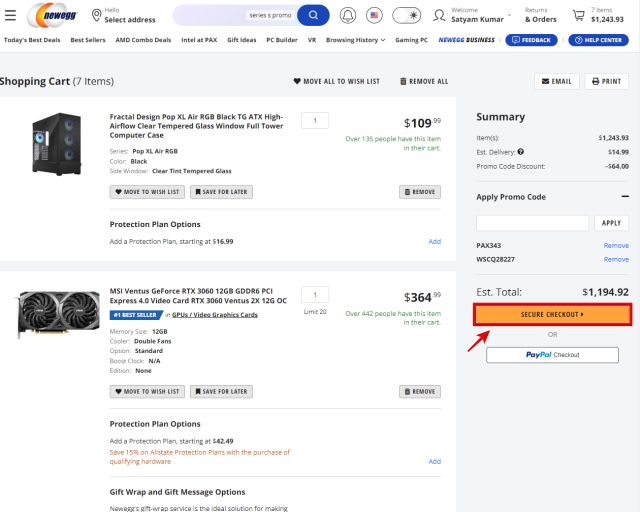Viewport: 640px width, 512px height.
Task: Click the Feedback button
Action: coord(531,40)
